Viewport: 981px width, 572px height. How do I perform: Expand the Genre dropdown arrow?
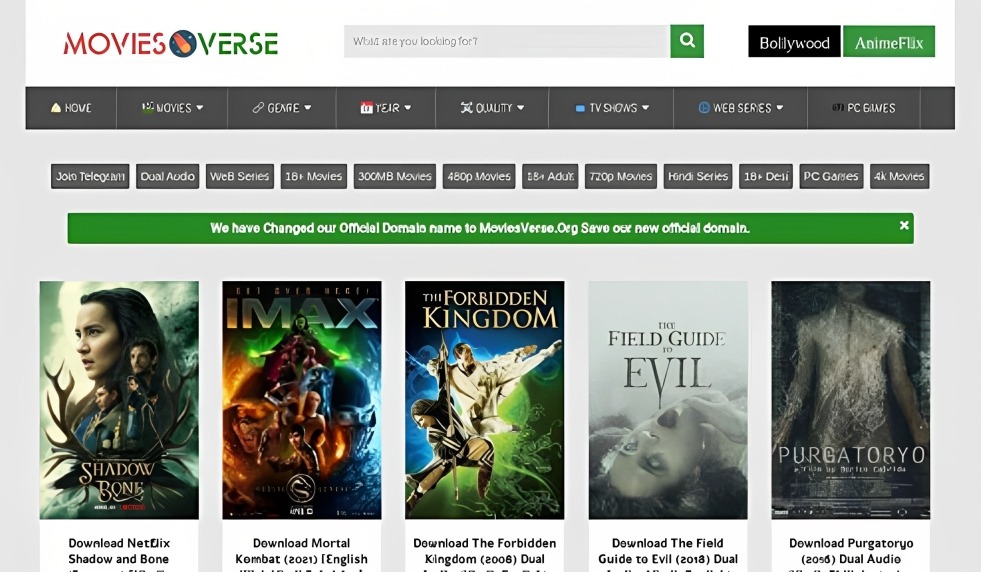tap(307, 108)
